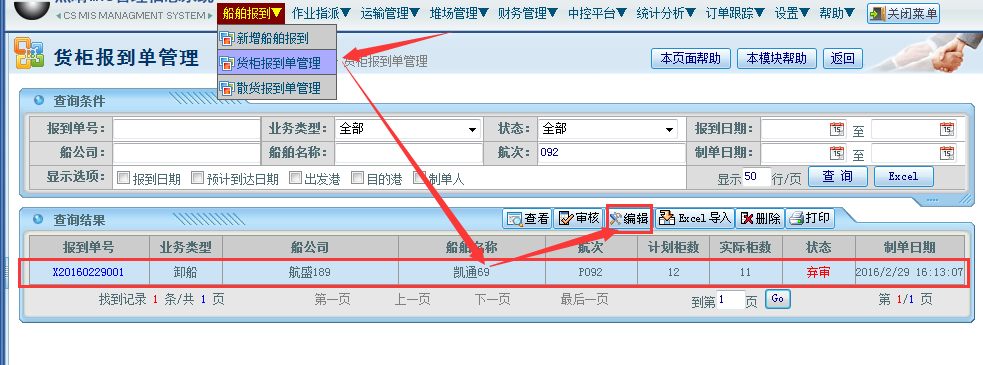Click the 查看 magnifier icon button

[527, 218]
